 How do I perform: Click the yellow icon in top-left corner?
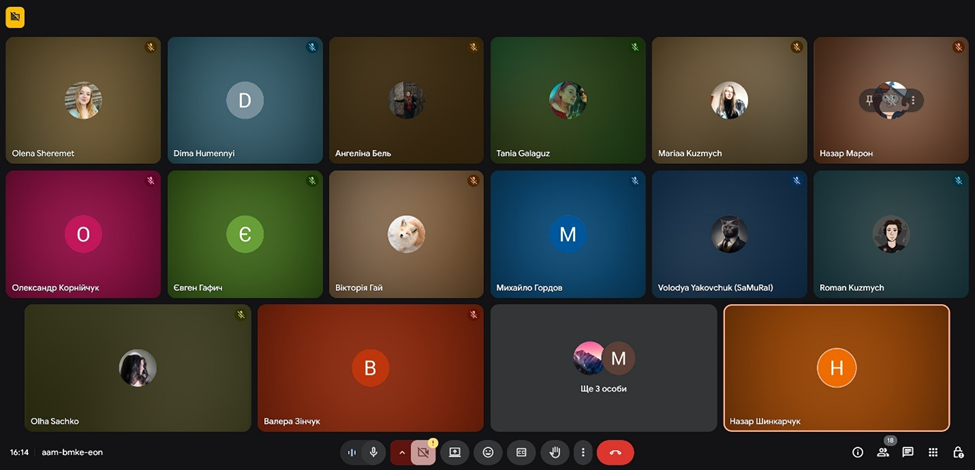pos(15,17)
